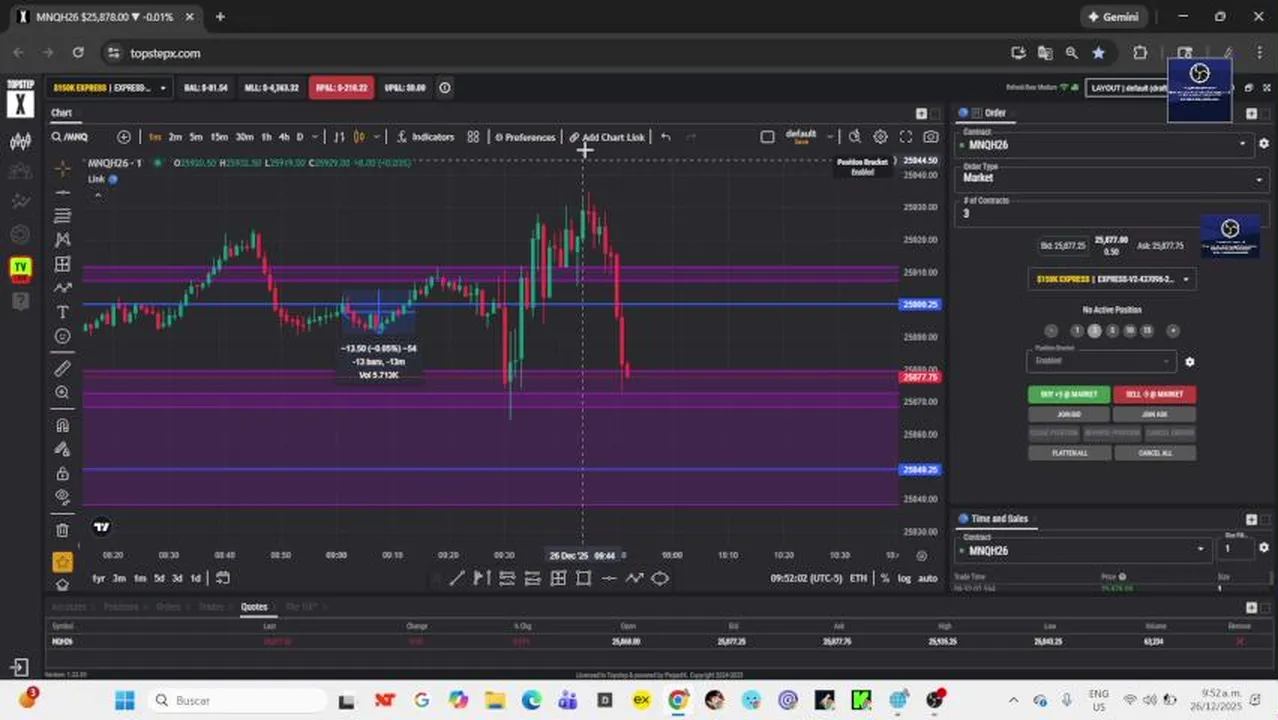
Task: Open chart Preferences
Action: pyautogui.click(x=525, y=137)
